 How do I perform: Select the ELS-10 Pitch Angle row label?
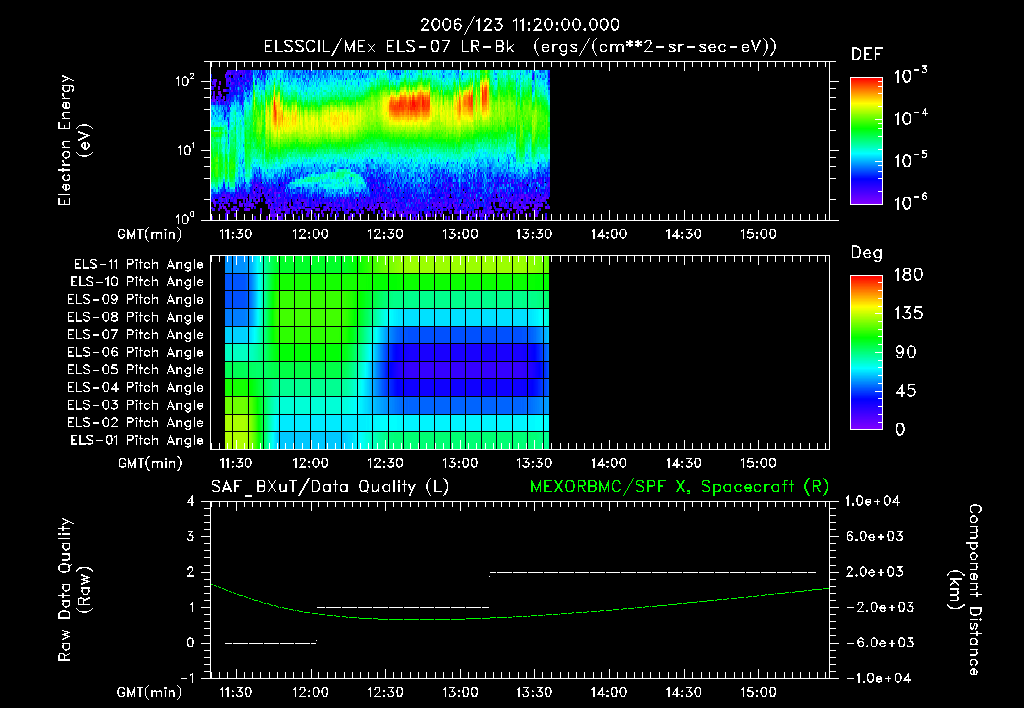(x=137, y=282)
